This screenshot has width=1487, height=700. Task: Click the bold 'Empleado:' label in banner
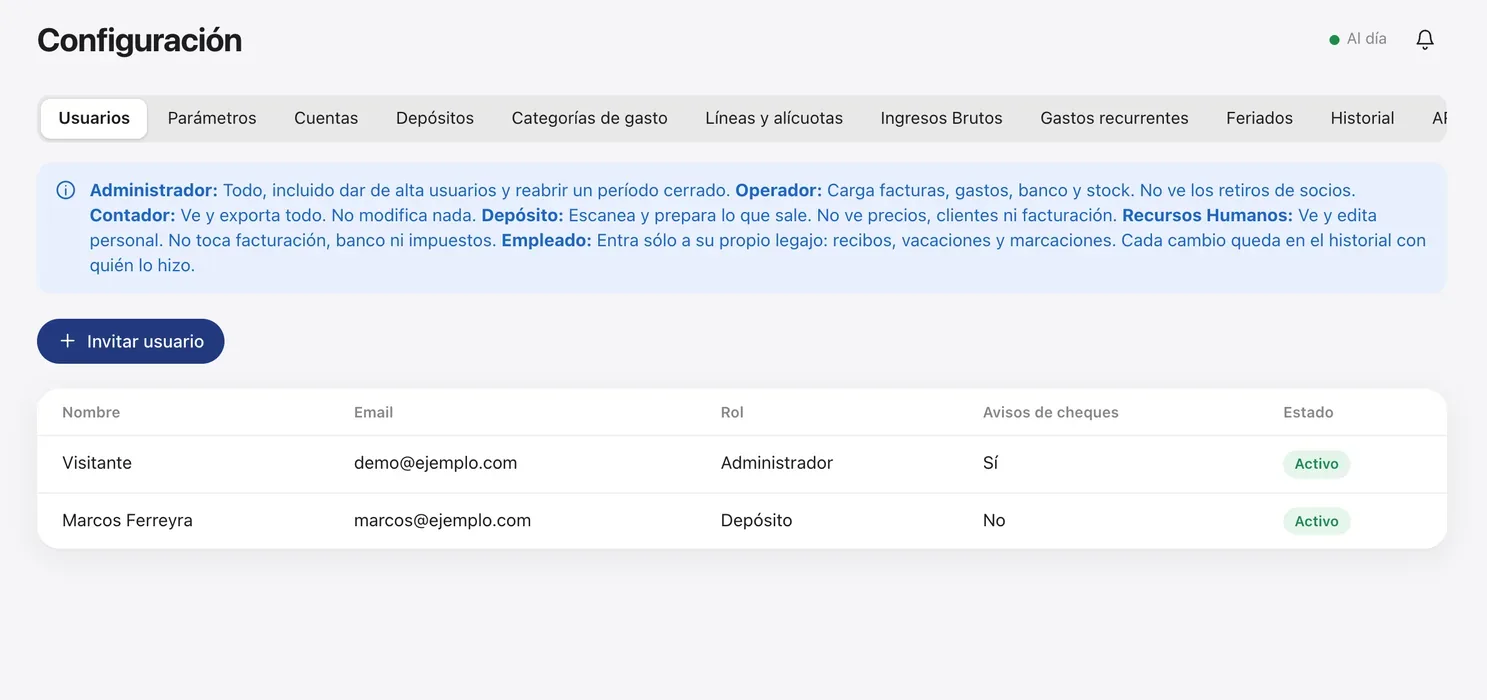click(x=547, y=240)
